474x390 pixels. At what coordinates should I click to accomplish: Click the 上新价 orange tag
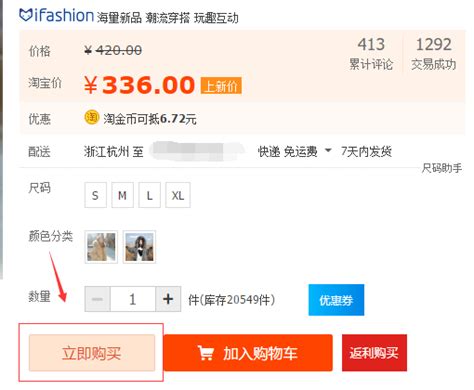(x=221, y=86)
